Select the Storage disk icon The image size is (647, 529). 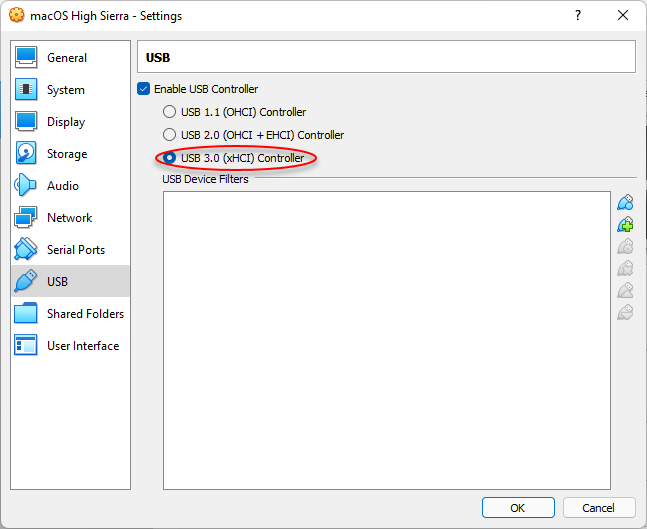[26, 153]
